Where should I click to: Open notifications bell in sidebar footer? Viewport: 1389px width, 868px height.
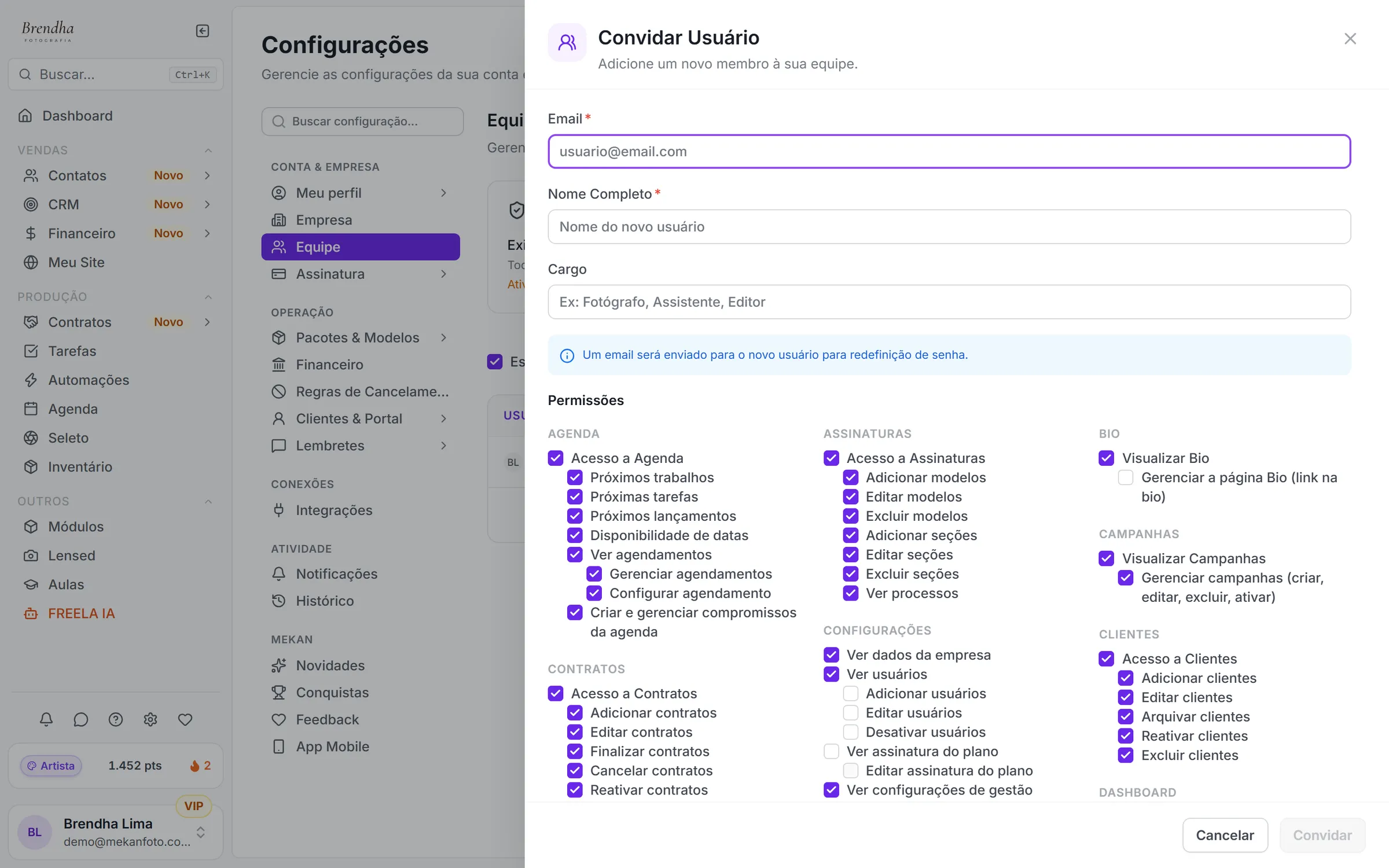click(x=46, y=719)
